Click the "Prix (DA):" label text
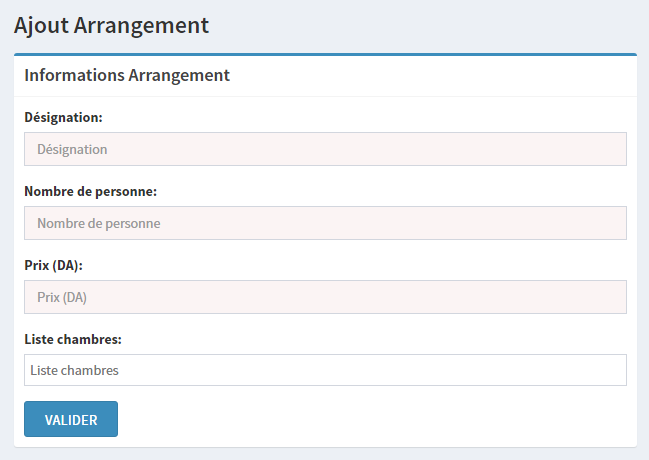This screenshot has height=460, width=649. point(53,265)
